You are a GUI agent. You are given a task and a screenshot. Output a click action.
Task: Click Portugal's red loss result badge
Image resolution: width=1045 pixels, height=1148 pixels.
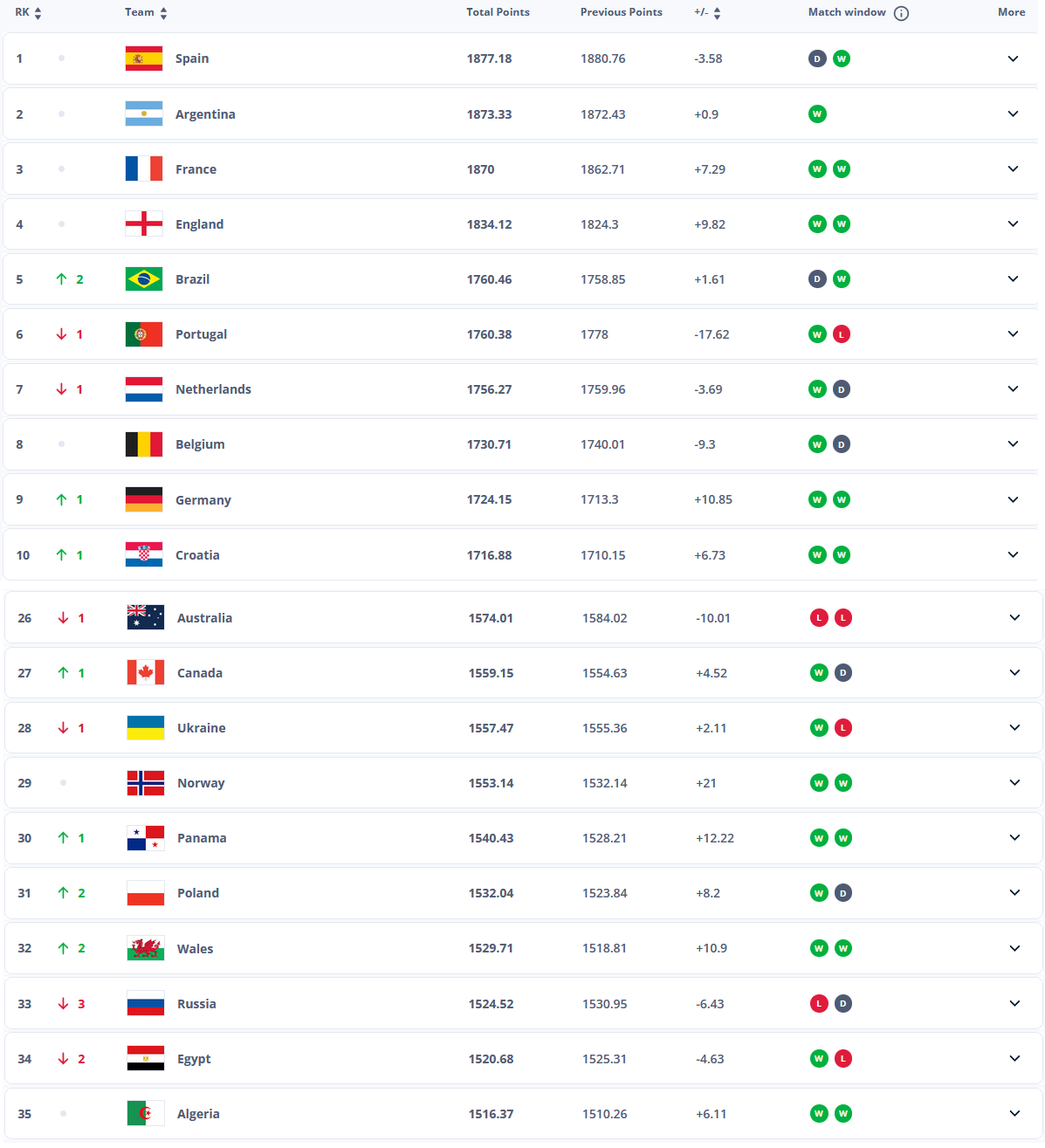coord(842,334)
